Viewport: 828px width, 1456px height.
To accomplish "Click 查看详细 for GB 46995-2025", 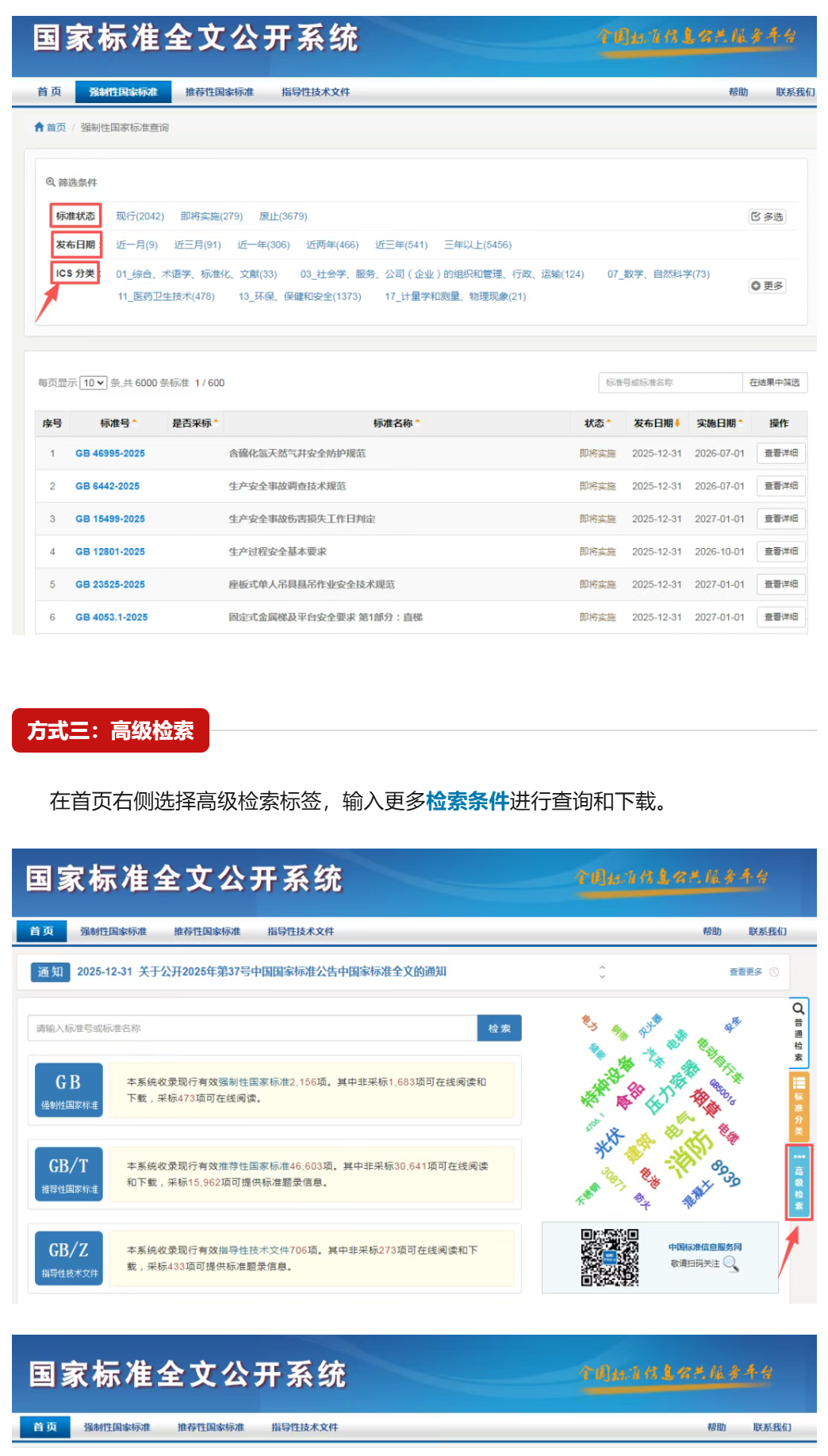I will tap(780, 453).
